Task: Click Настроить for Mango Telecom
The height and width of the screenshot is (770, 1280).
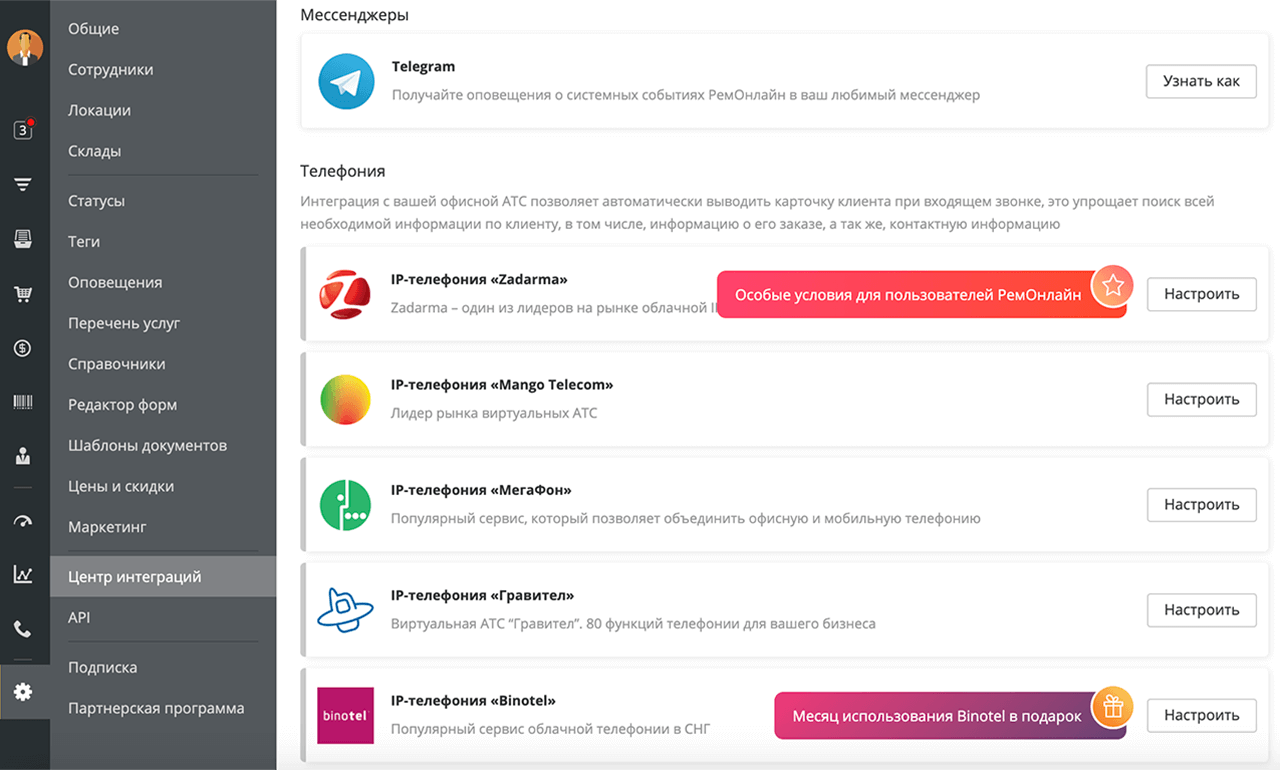Action: (1201, 399)
